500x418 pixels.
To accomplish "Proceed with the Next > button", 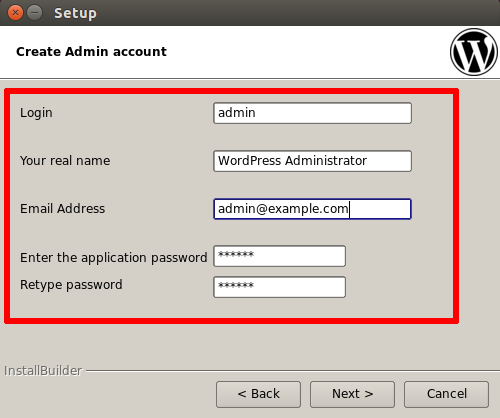I will point(352,394).
